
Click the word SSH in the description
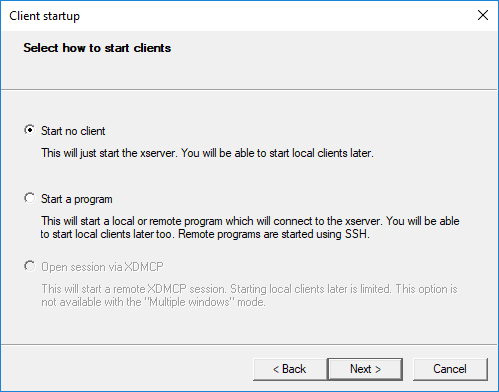point(357,234)
